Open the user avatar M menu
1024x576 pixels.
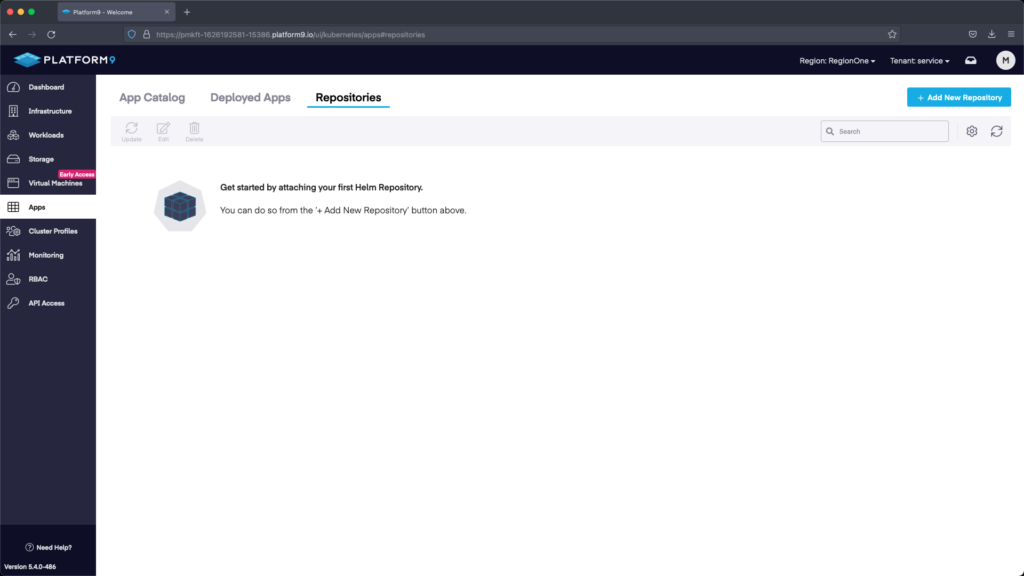point(1006,60)
